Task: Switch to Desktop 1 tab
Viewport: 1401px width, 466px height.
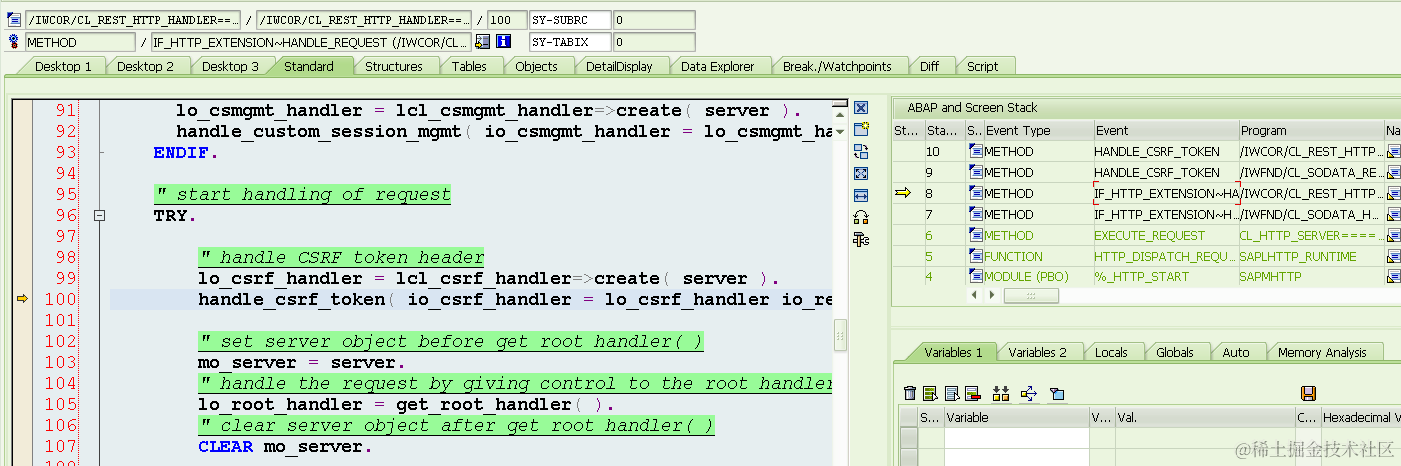Action: point(63,66)
